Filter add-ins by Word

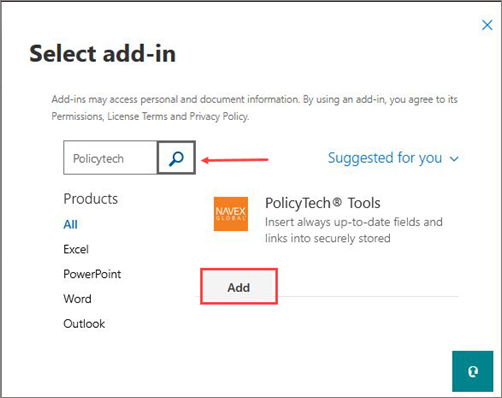(x=77, y=299)
